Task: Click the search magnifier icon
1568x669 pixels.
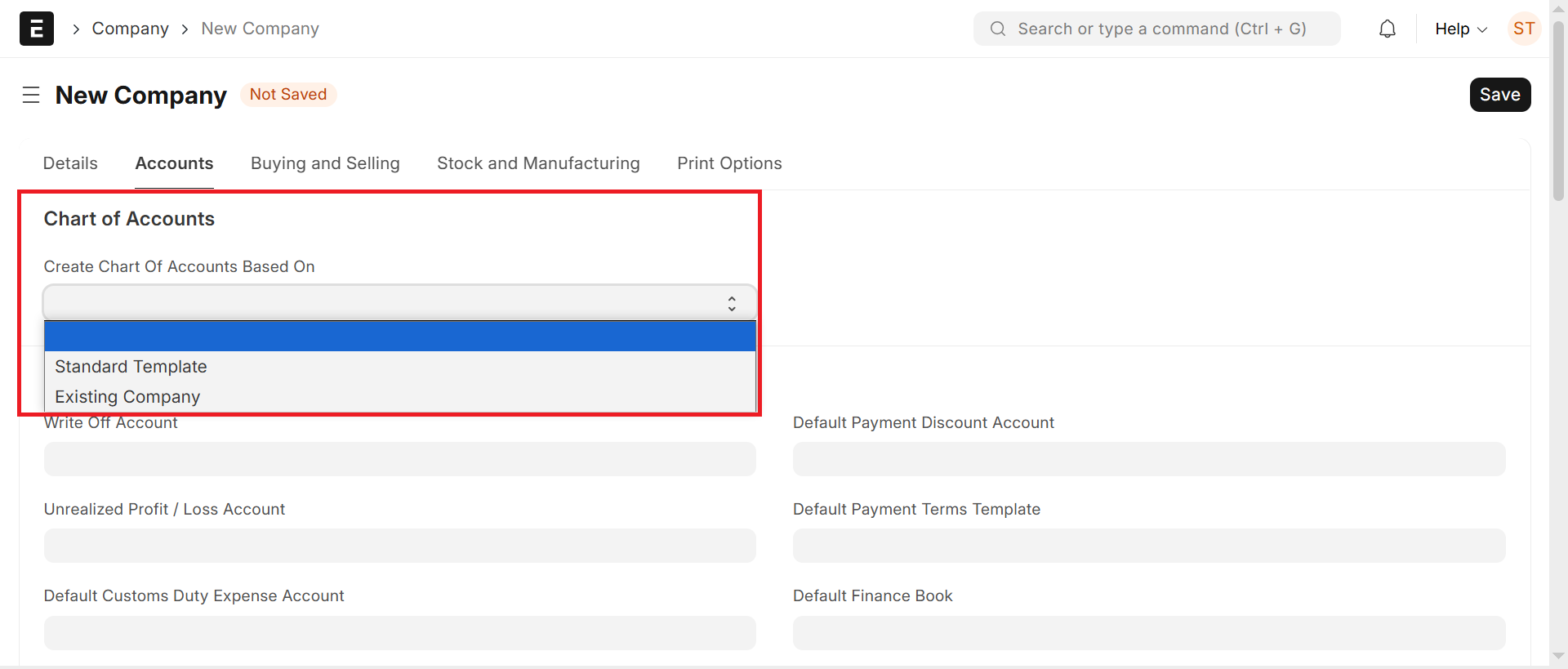Action: (997, 29)
